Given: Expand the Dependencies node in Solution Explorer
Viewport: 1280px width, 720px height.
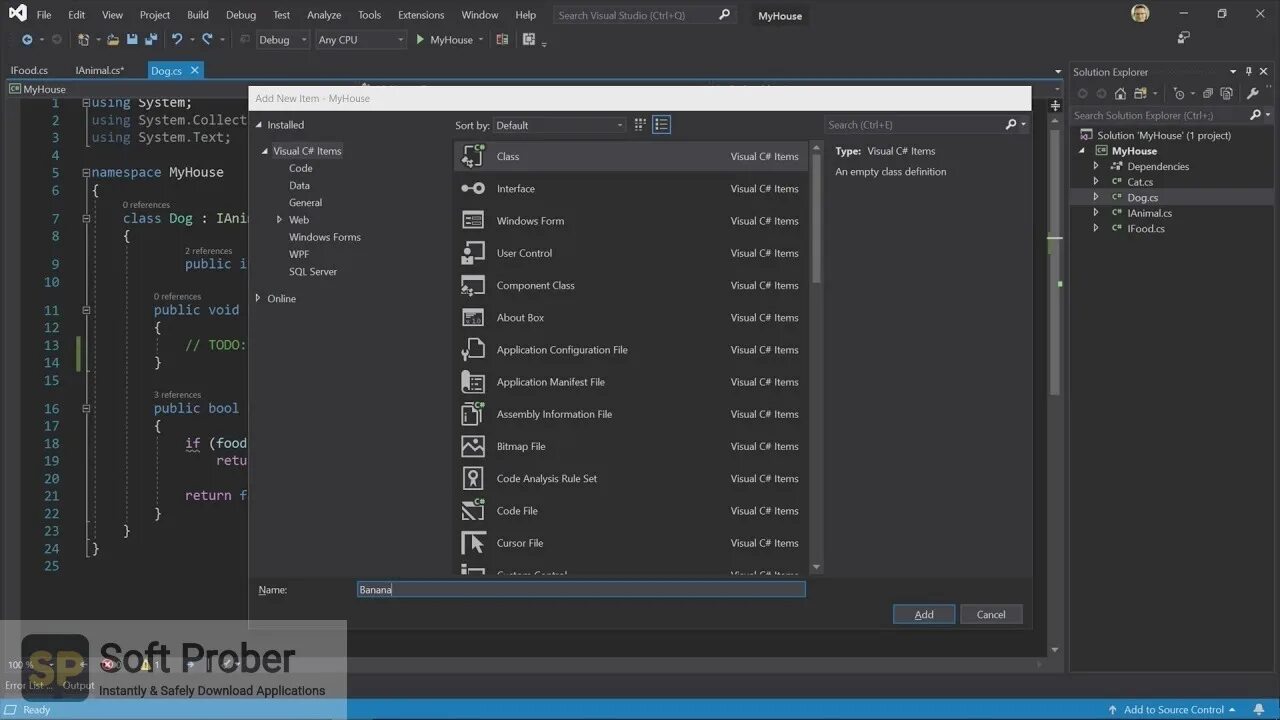Looking at the screenshot, I should 1096,166.
